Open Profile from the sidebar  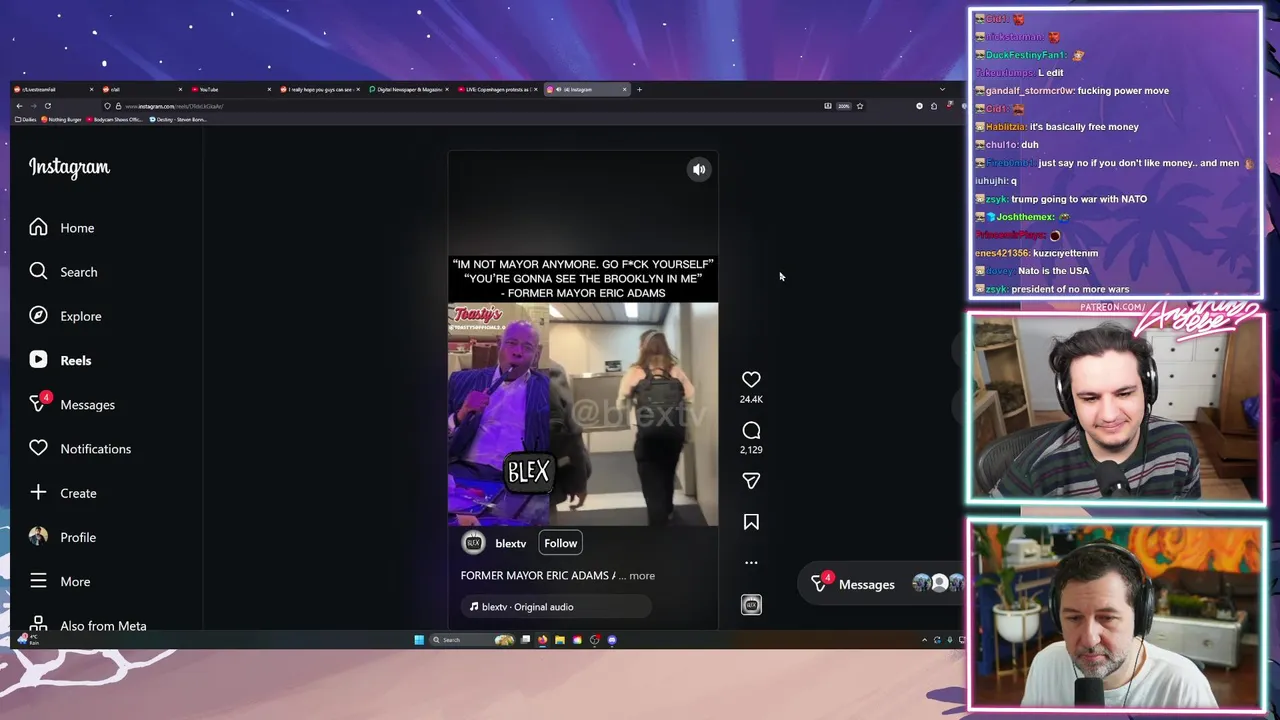(x=62, y=537)
